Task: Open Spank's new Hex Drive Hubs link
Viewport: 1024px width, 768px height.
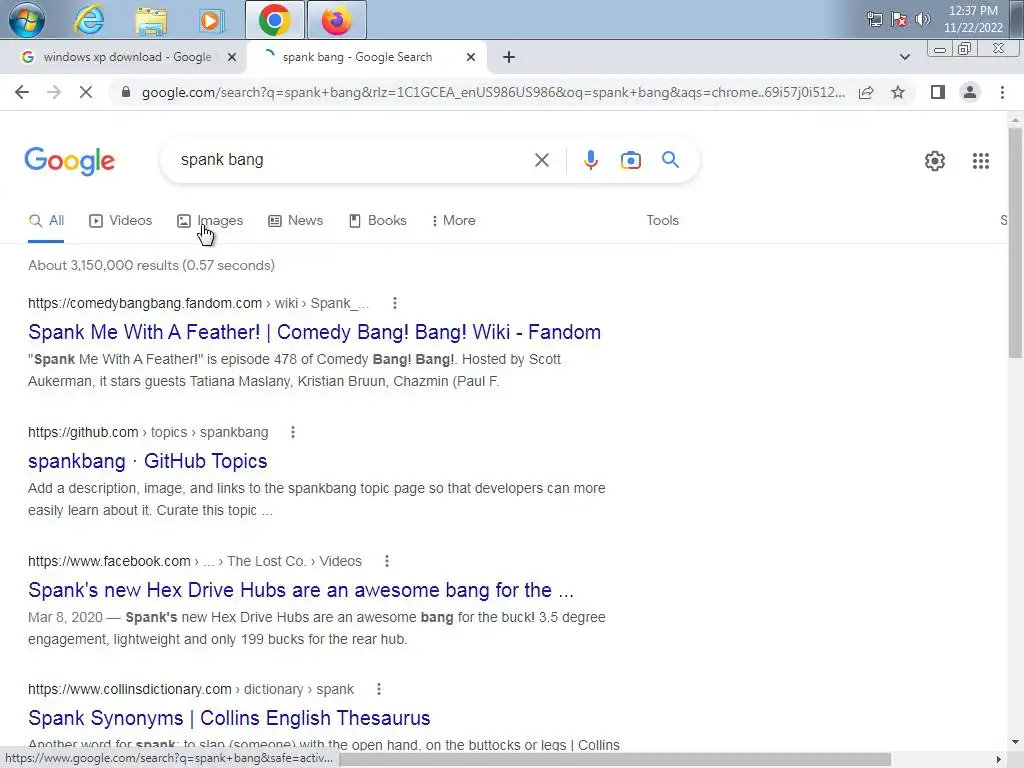Action: pyautogui.click(x=301, y=590)
